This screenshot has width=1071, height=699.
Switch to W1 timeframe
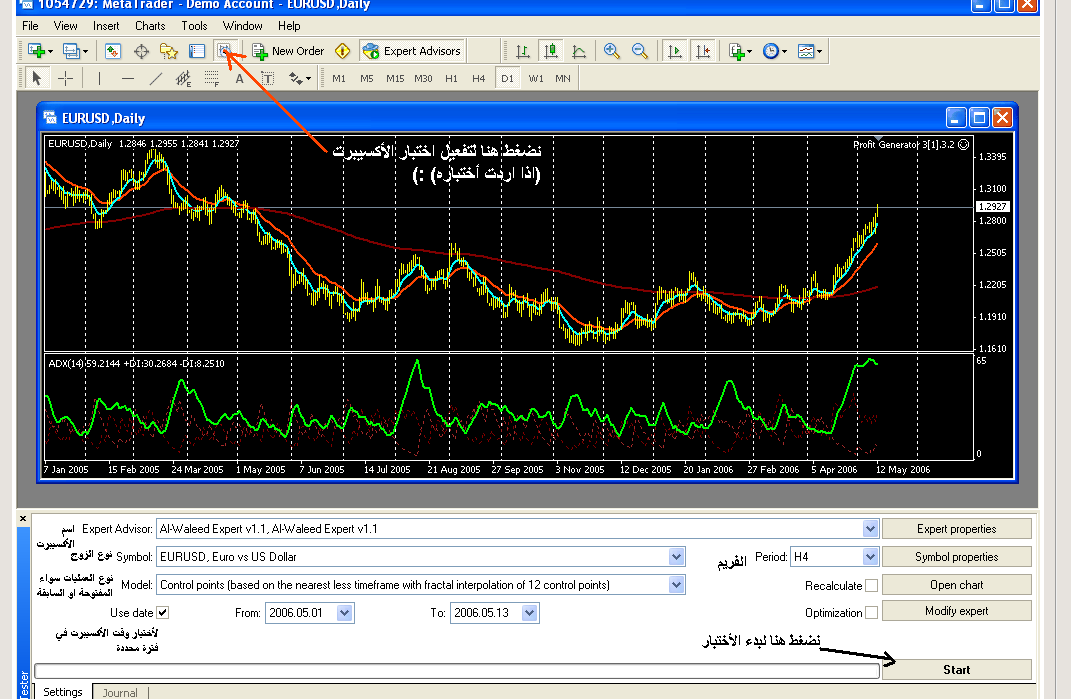536,79
